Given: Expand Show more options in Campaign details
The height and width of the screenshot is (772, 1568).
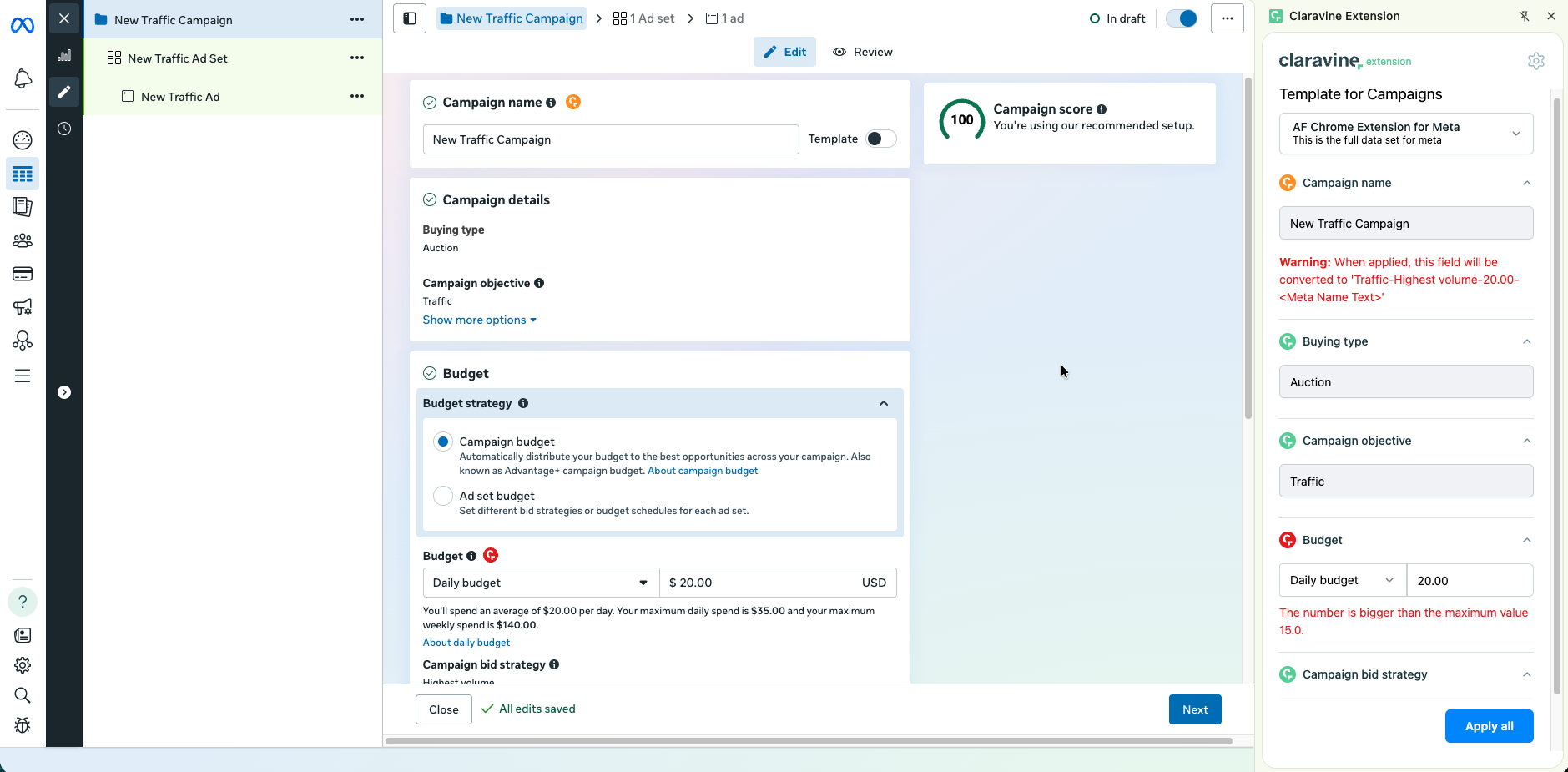Looking at the screenshot, I should (480, 320).
